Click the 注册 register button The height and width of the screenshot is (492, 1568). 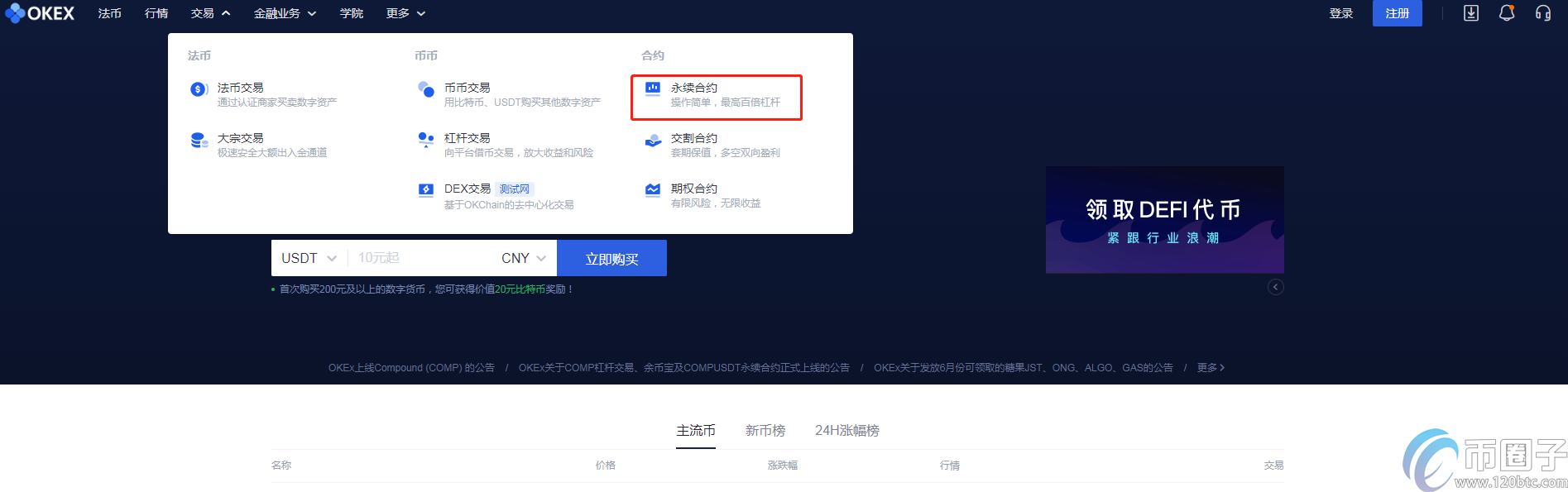point(1397,13)
